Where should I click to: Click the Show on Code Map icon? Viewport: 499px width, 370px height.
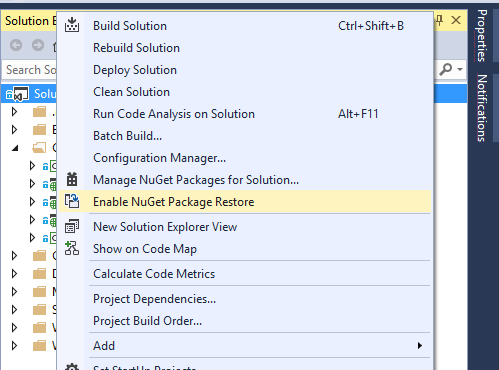(x=72, y=248)
